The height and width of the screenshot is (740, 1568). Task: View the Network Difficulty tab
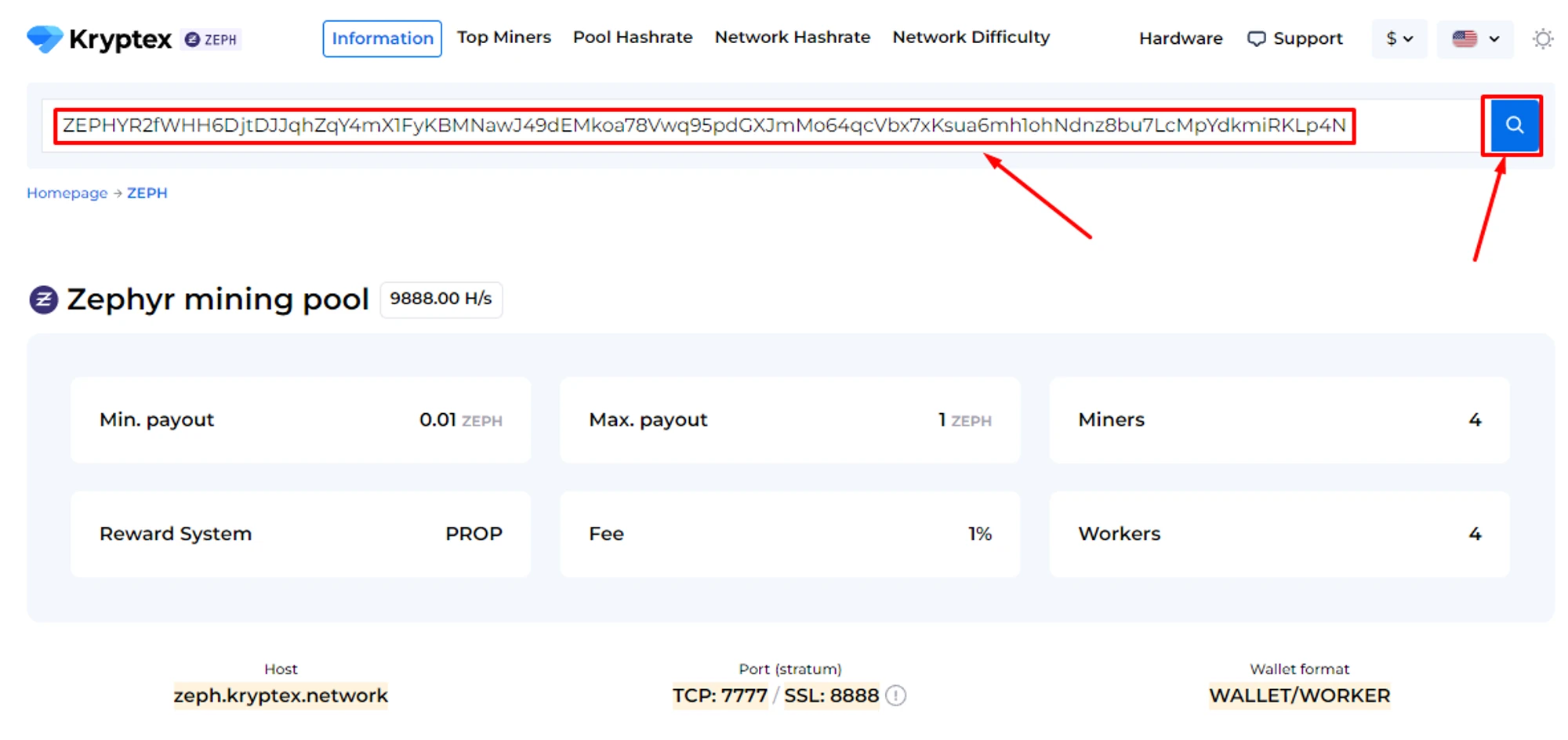click(971, 38)
